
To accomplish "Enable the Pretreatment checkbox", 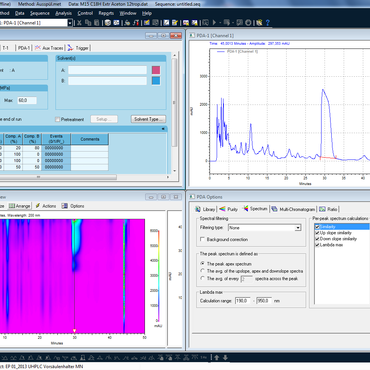I will click(57, 119).
